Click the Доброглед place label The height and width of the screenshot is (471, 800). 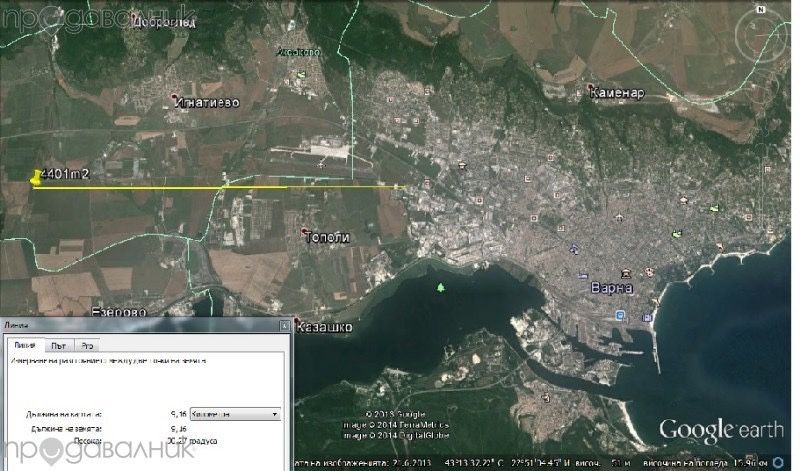[164, 23]
